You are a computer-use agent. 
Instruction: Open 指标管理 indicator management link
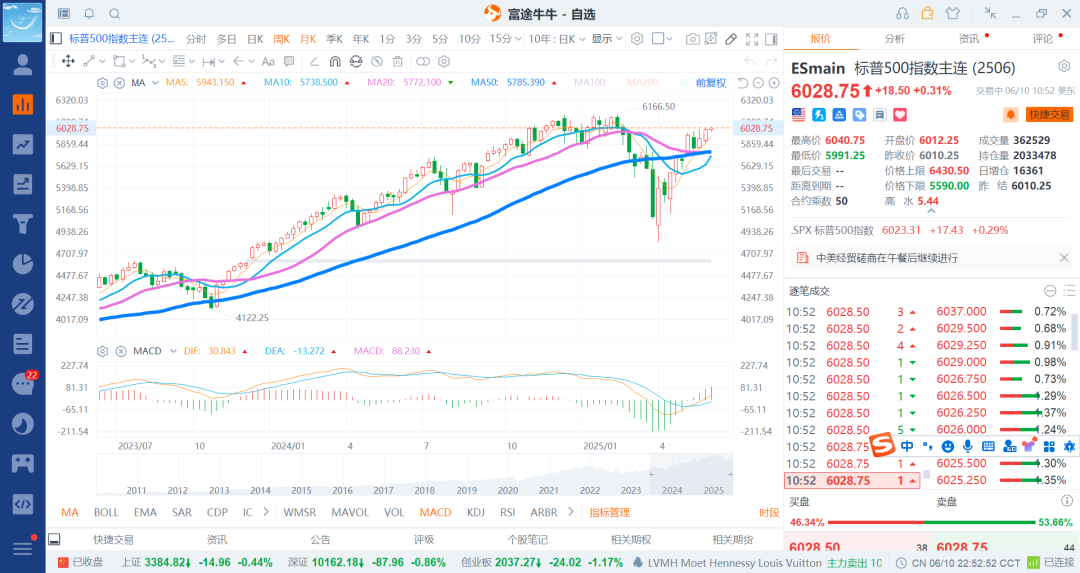coord(610,512)
